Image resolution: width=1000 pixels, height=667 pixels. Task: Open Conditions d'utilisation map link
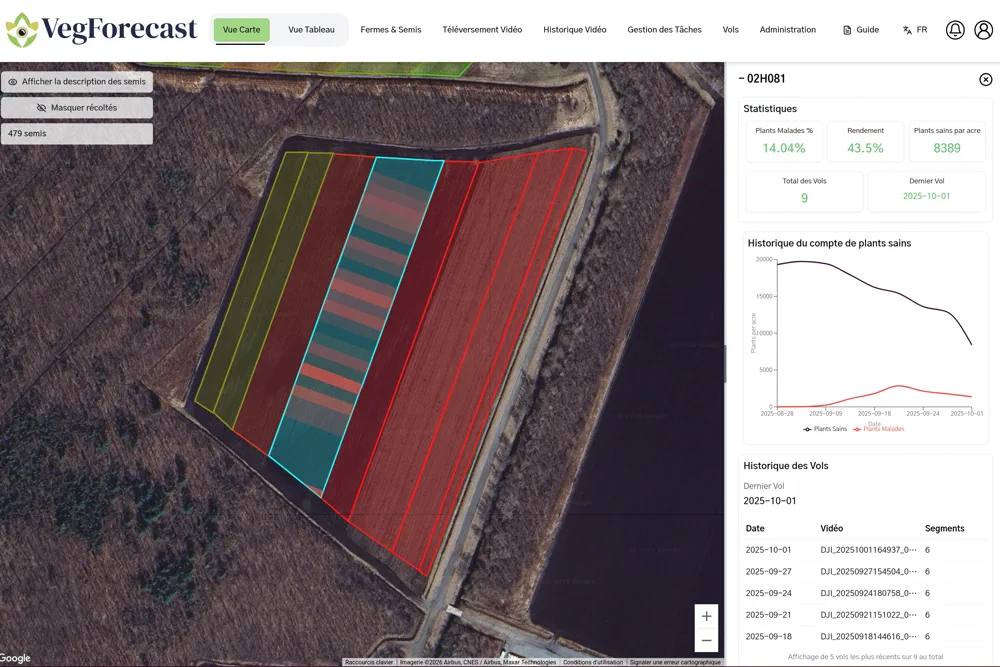(592, 663)
